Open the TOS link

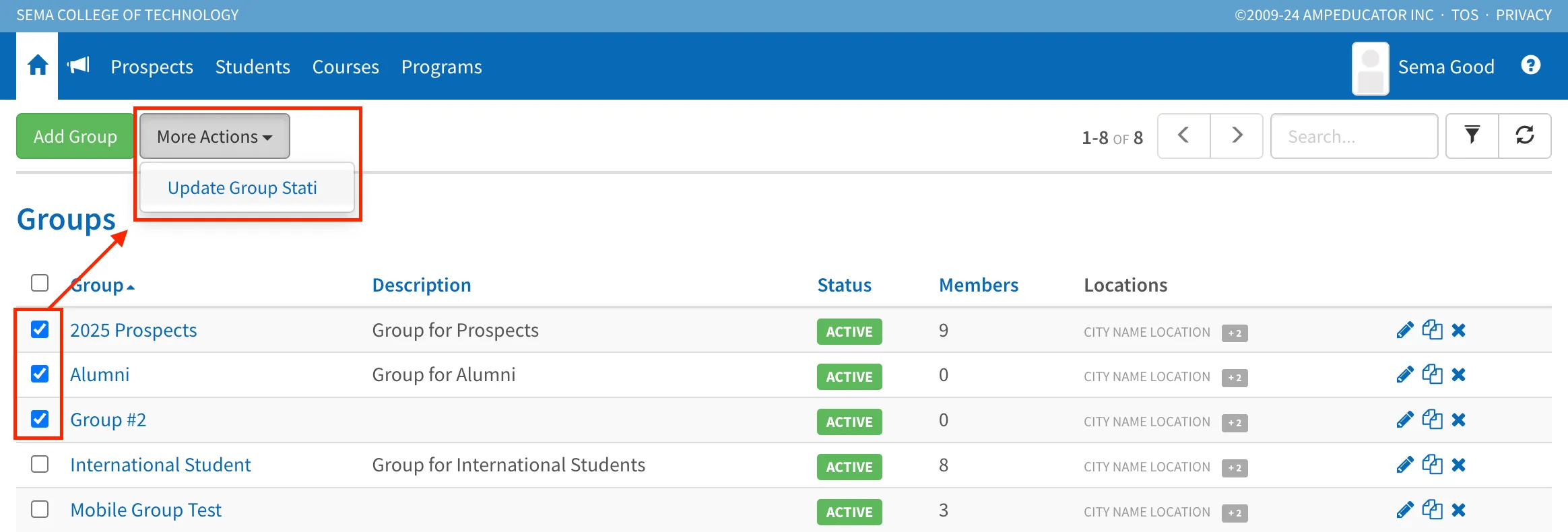tap(1464, 15)
